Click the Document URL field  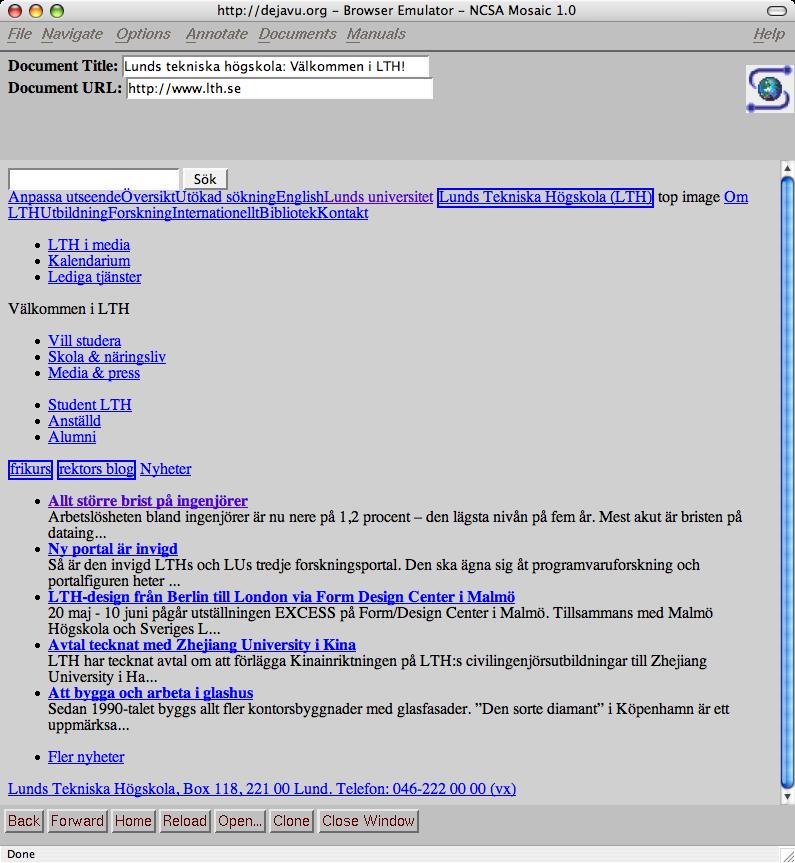[x=280, y=89]
